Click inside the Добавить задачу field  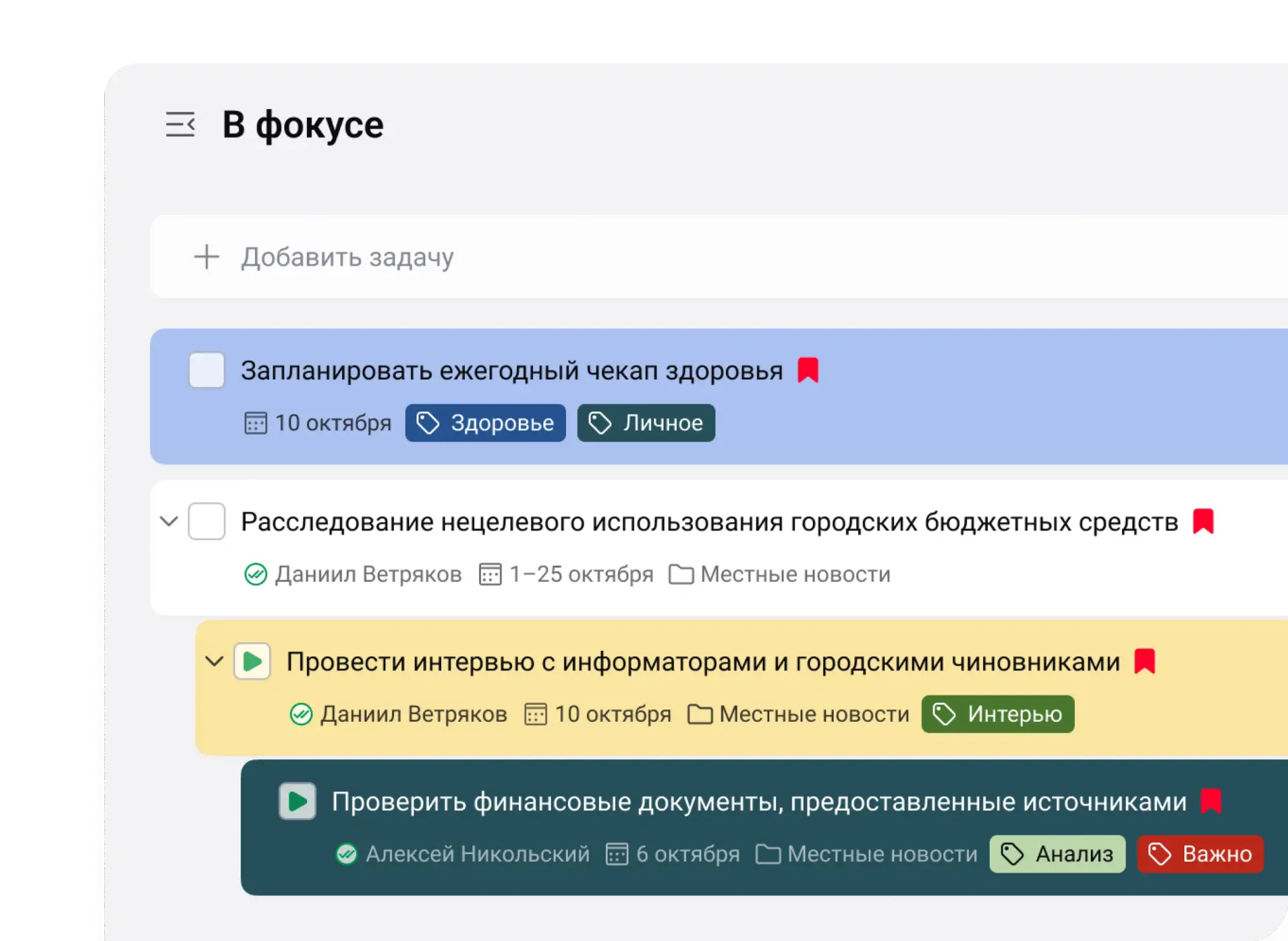coord(347,257)
